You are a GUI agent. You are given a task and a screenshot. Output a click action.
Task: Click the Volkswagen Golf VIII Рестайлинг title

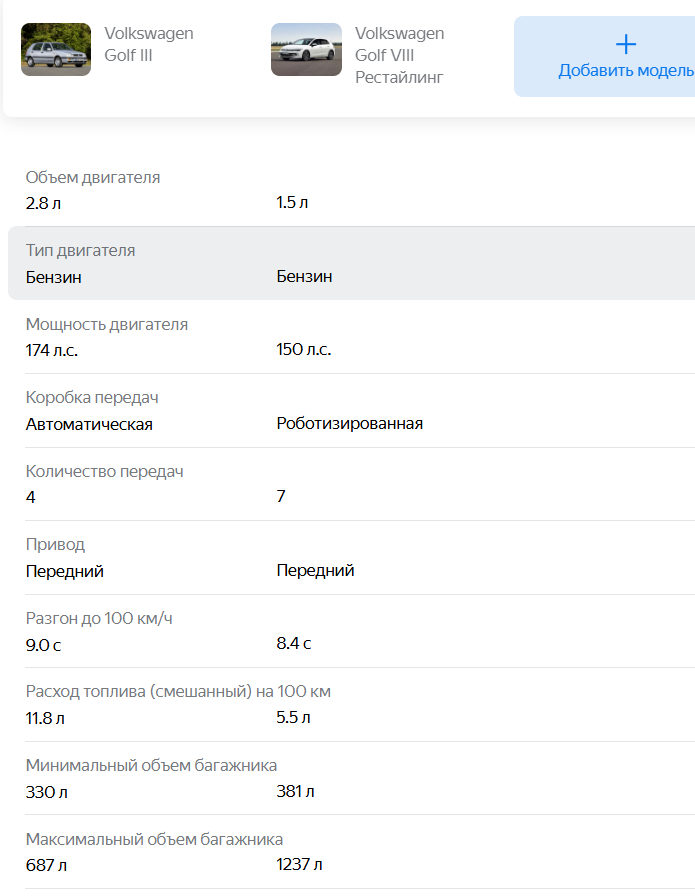pyautogui.click(x=399, y=55)
